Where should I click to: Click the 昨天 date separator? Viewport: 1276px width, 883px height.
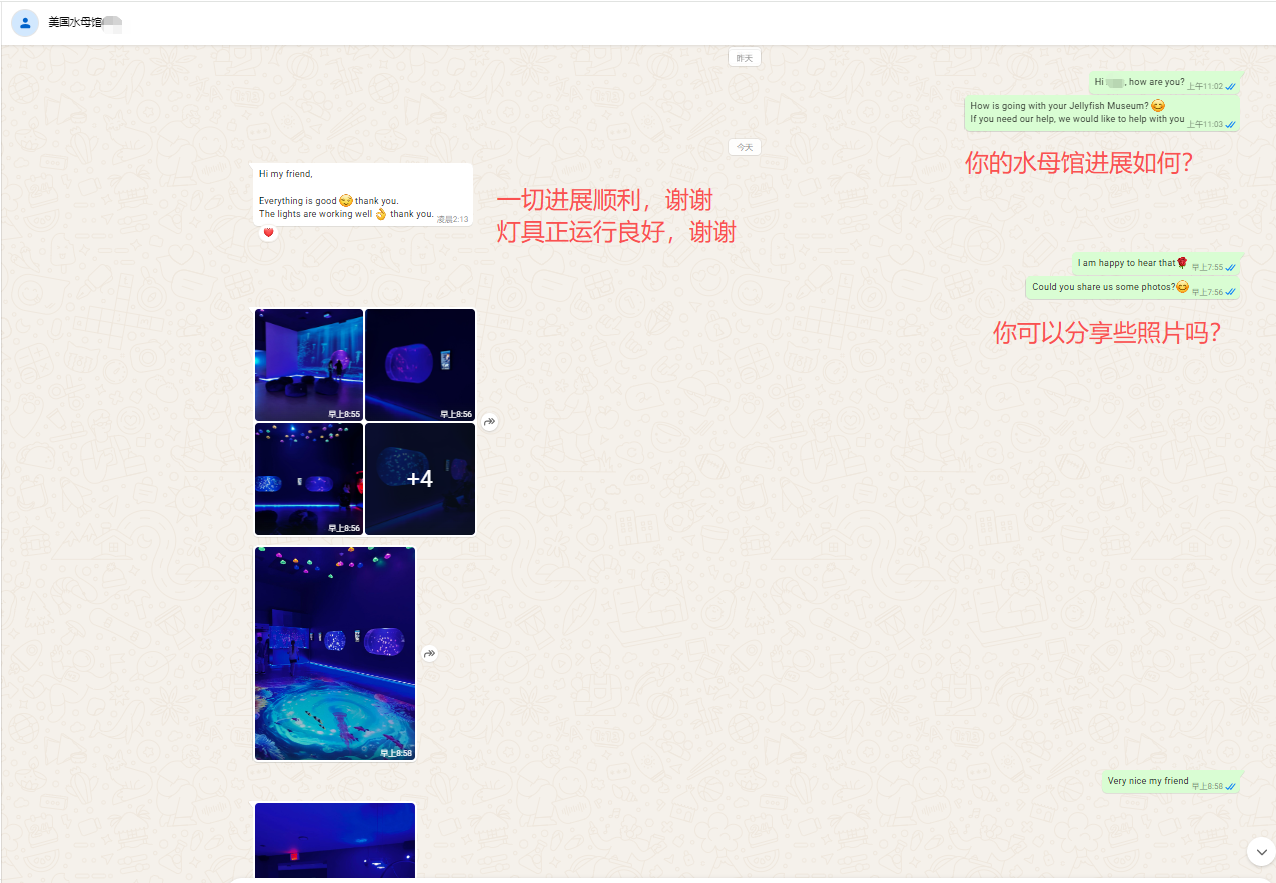coord(745,58)
